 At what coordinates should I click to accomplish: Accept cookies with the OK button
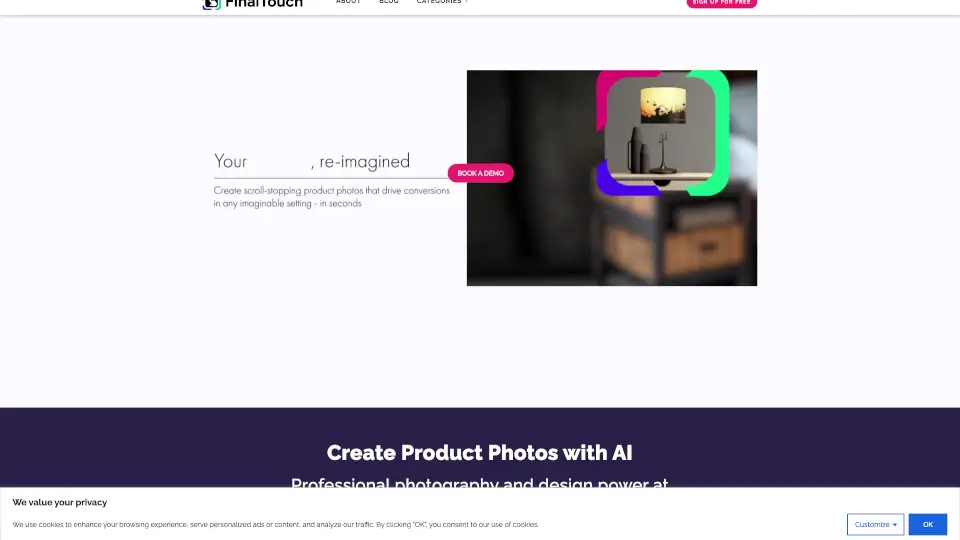click(x=928, y=525)
